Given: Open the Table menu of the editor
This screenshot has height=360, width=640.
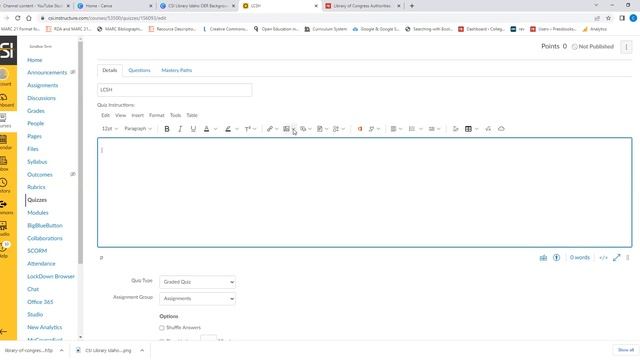Looking at the screenshot, I should click(192, 116).
